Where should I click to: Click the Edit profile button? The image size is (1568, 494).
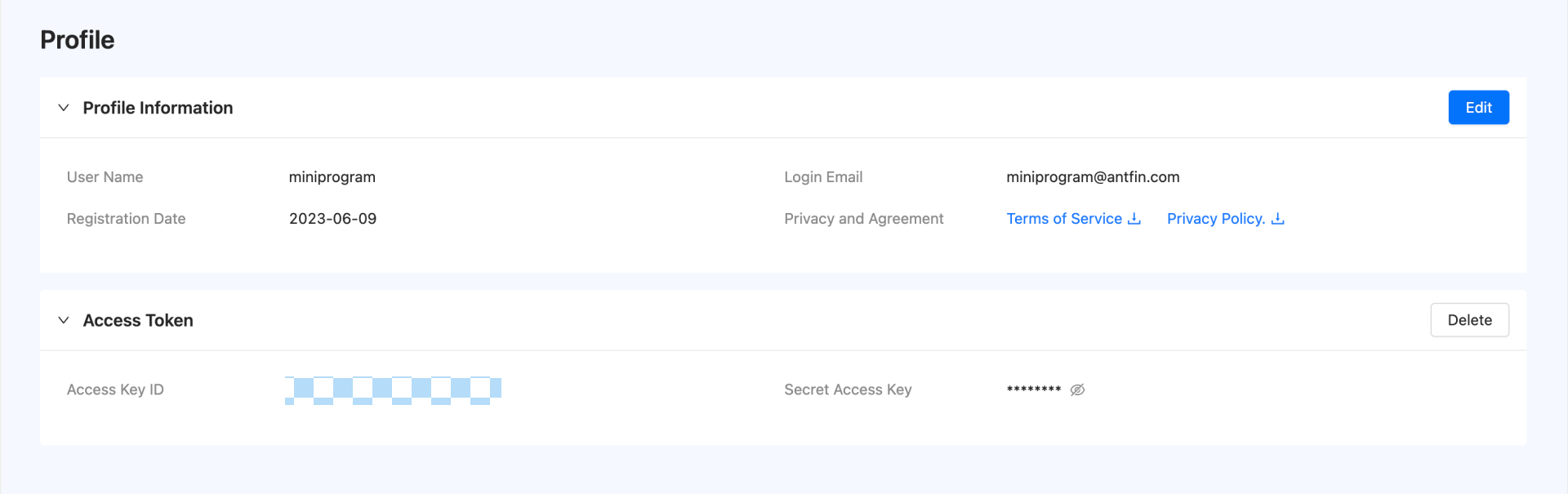[1478, 108]
